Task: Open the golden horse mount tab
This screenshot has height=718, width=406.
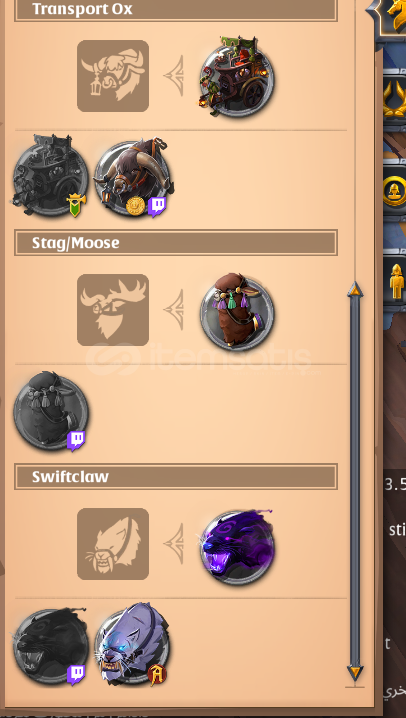Action: click(x=396, y=14)
